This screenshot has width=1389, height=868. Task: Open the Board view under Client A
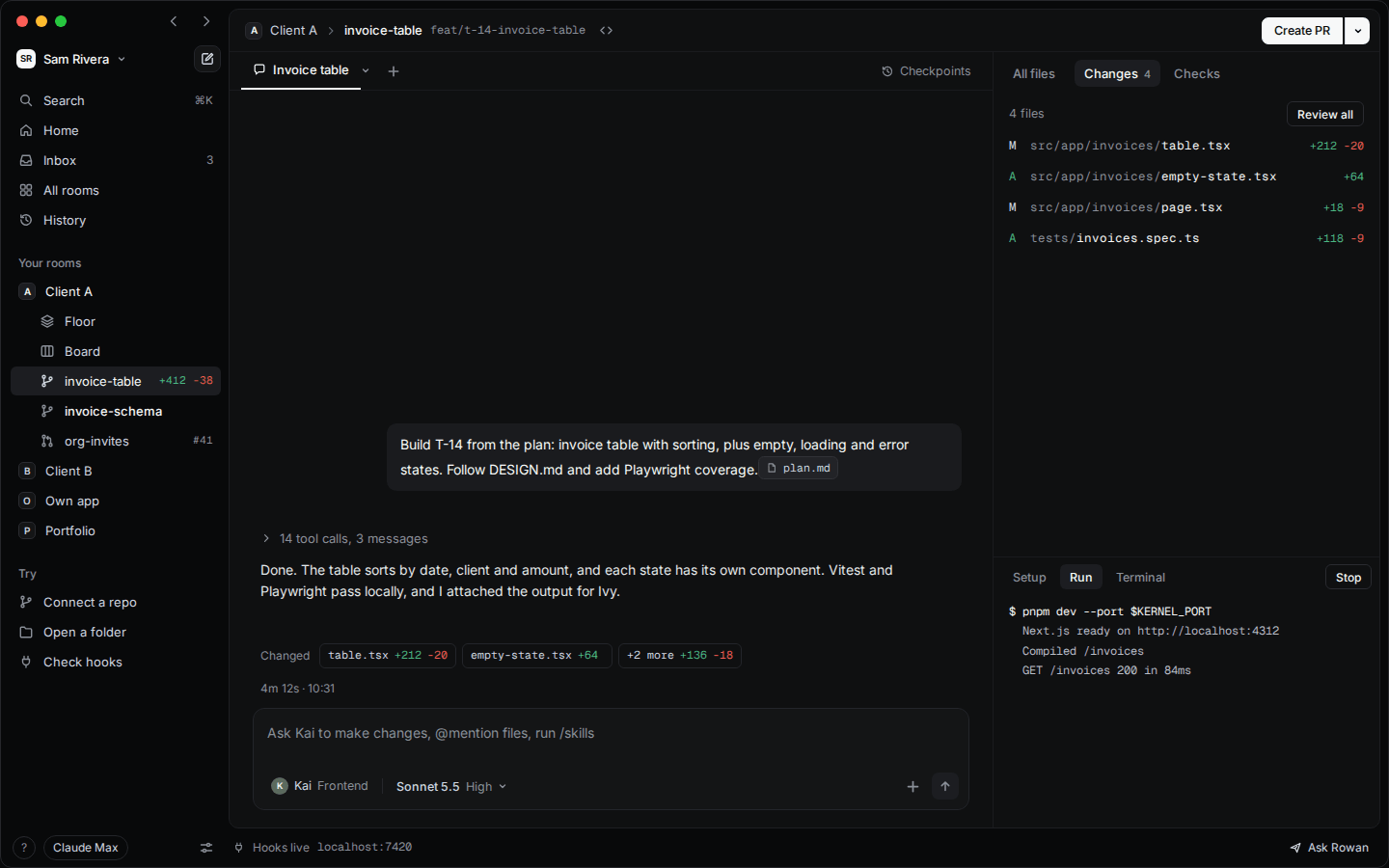pos(116,351)
